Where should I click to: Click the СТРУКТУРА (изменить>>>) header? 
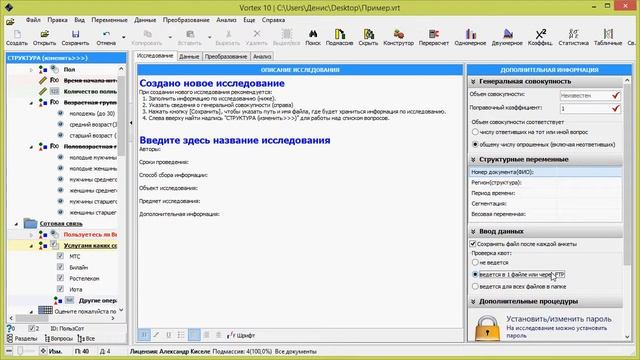pos(66,58)
